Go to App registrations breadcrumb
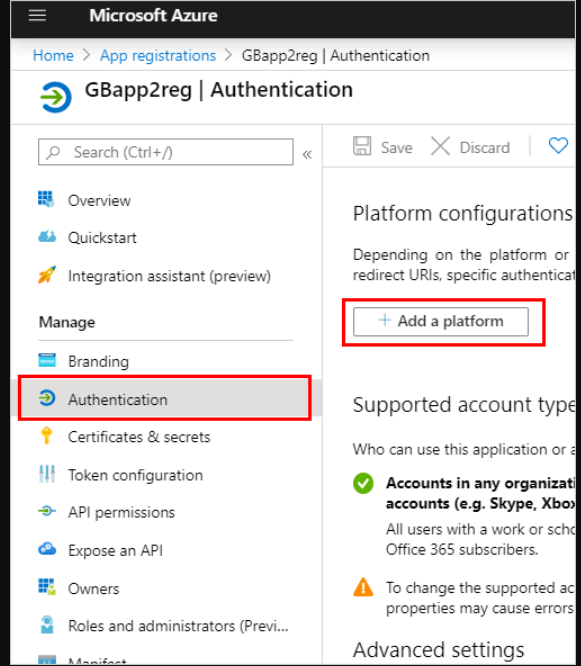 158,56
